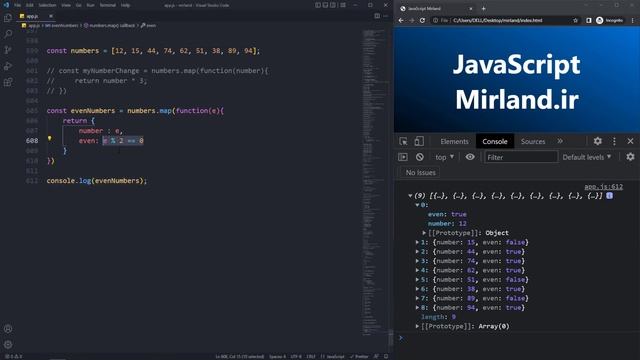Click the Prettier status bar item
Image resolution: width=640 pixels, height=360 pixels.
pos(359,356)
